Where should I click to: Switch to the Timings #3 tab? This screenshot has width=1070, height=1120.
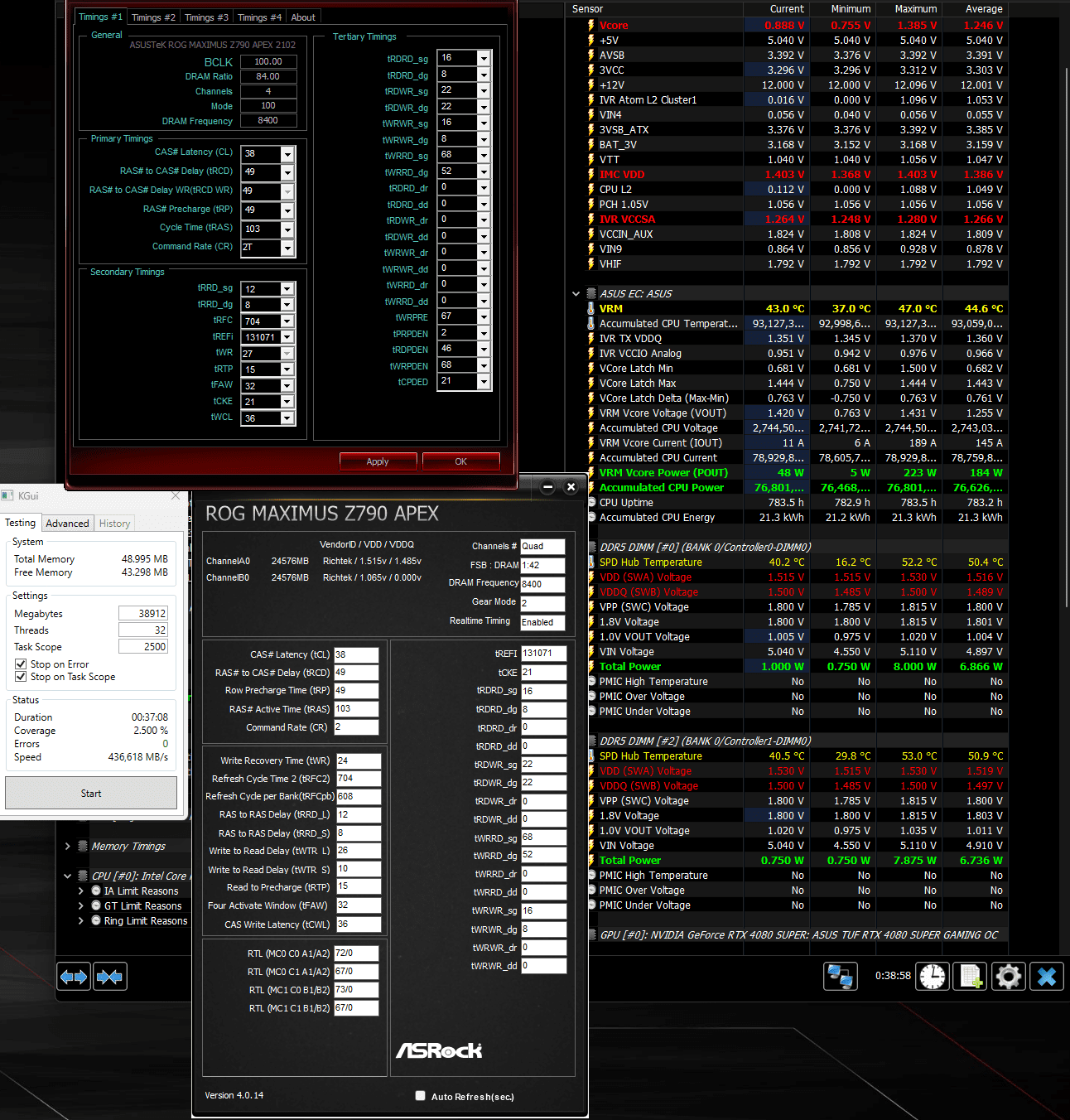coord(206,17)
